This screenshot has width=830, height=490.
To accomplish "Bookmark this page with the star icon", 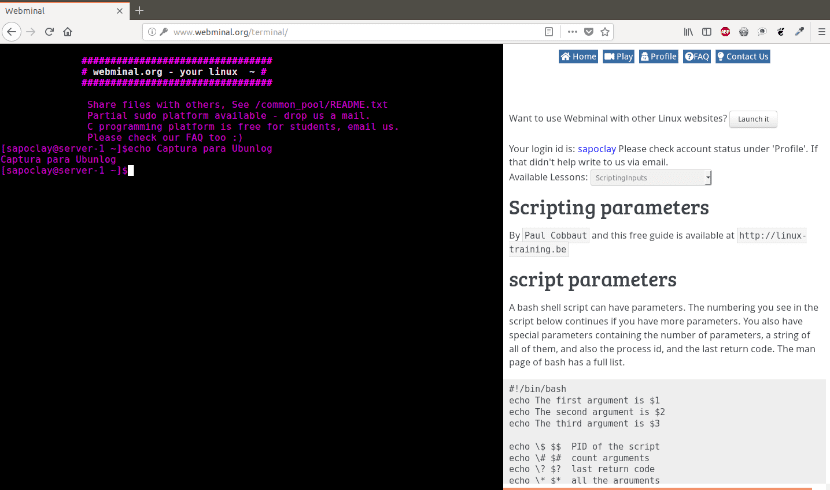I will 605,32.
